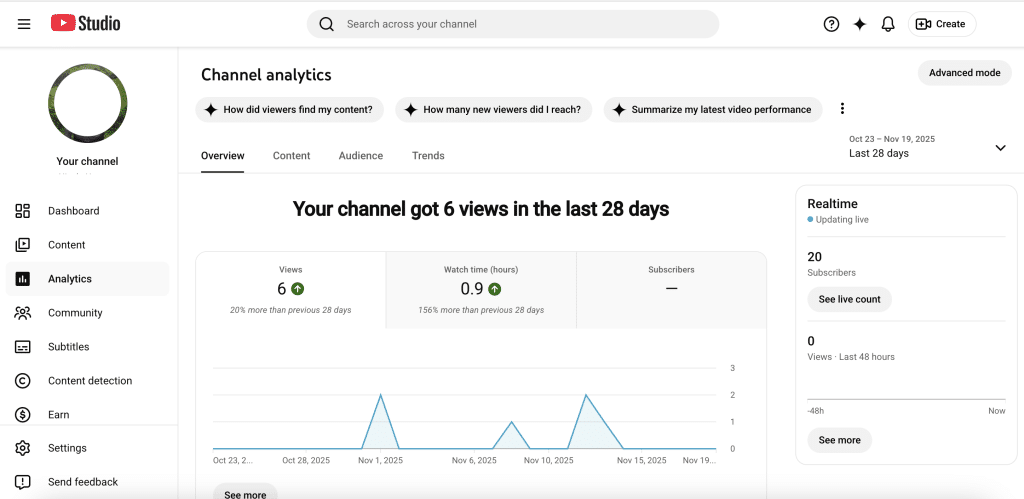This screenshot has height=499, width=1024.
Task: Click the green up arrow beside Views
Action: coord(298,289)
